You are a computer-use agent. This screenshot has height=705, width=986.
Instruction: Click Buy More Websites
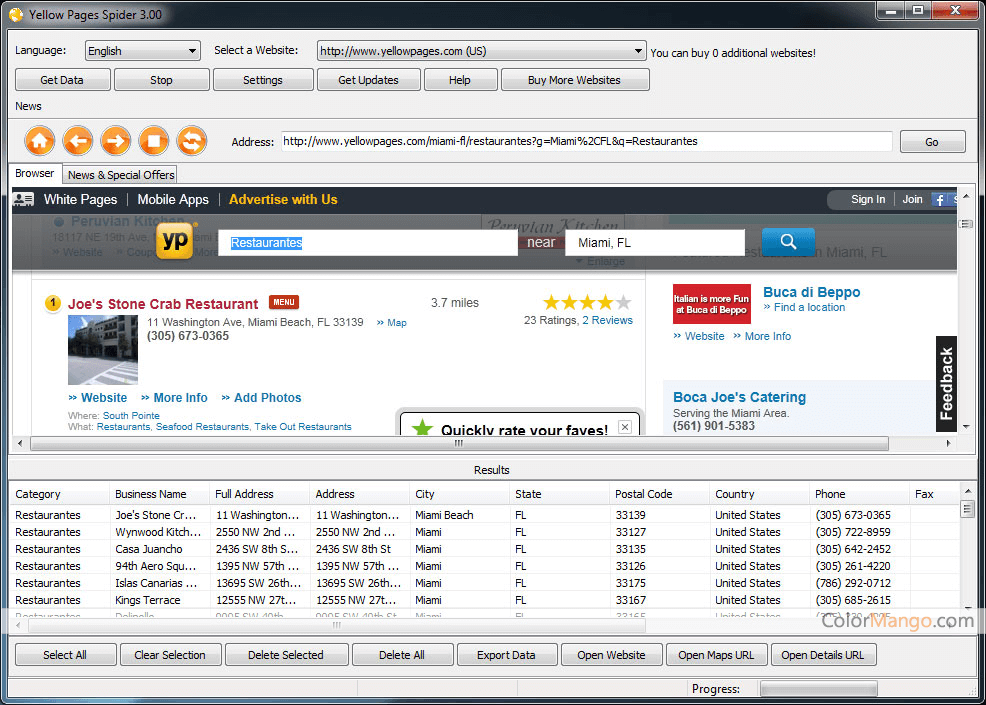tap(575, 80)
